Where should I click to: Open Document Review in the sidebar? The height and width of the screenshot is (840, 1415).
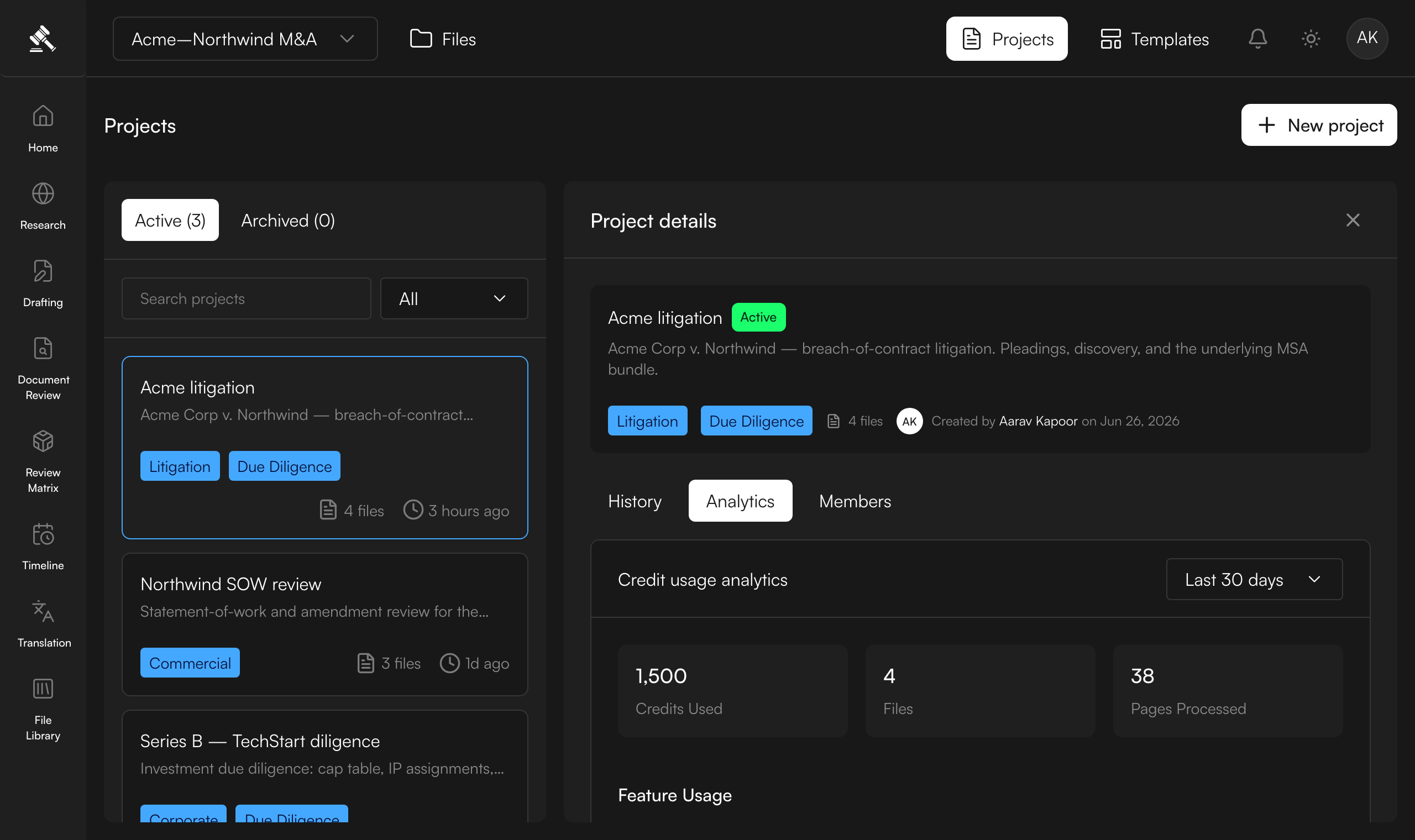pos(43,369)
